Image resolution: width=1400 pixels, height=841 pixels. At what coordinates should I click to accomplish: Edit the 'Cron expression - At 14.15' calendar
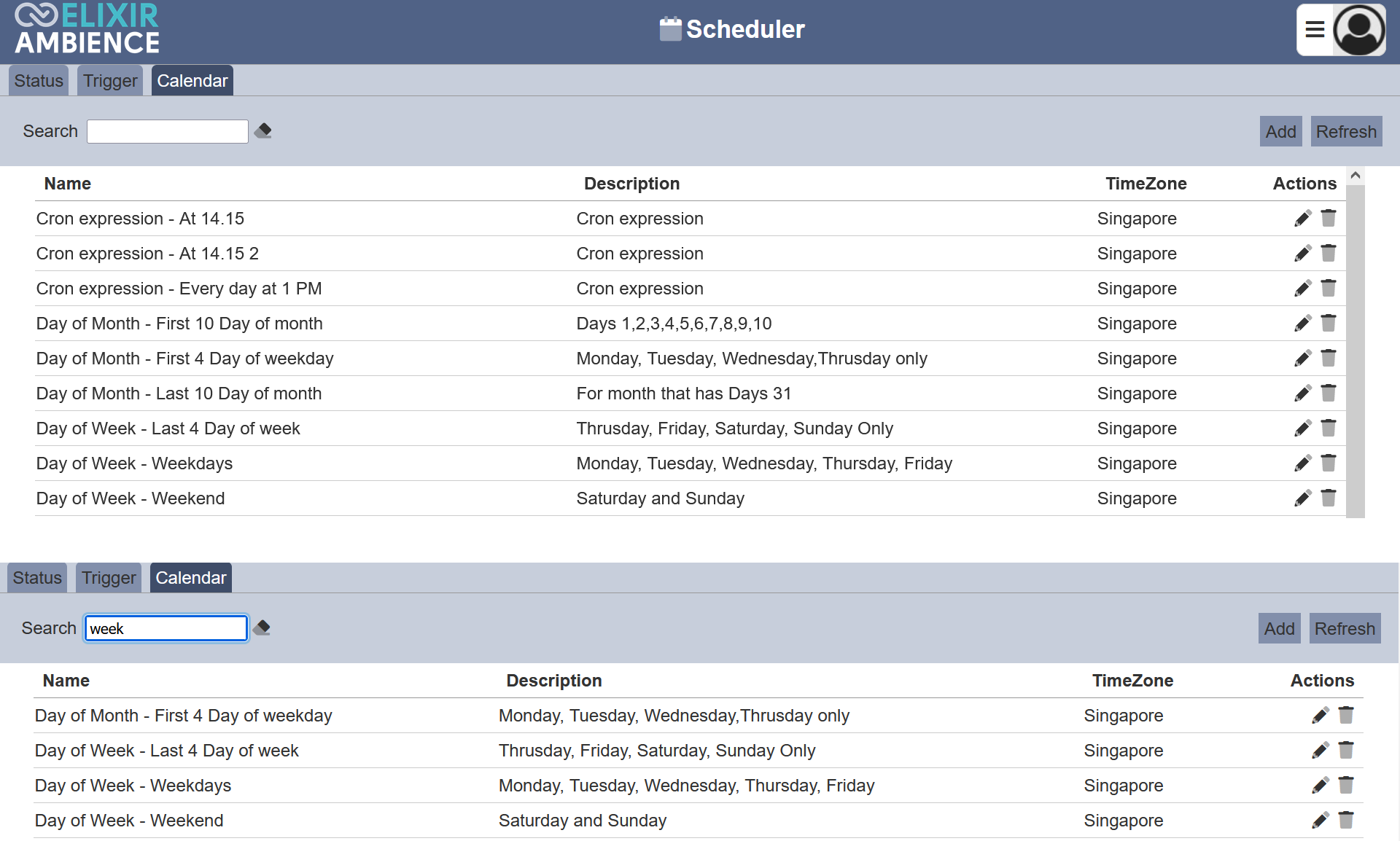(x=1302, y=219)
